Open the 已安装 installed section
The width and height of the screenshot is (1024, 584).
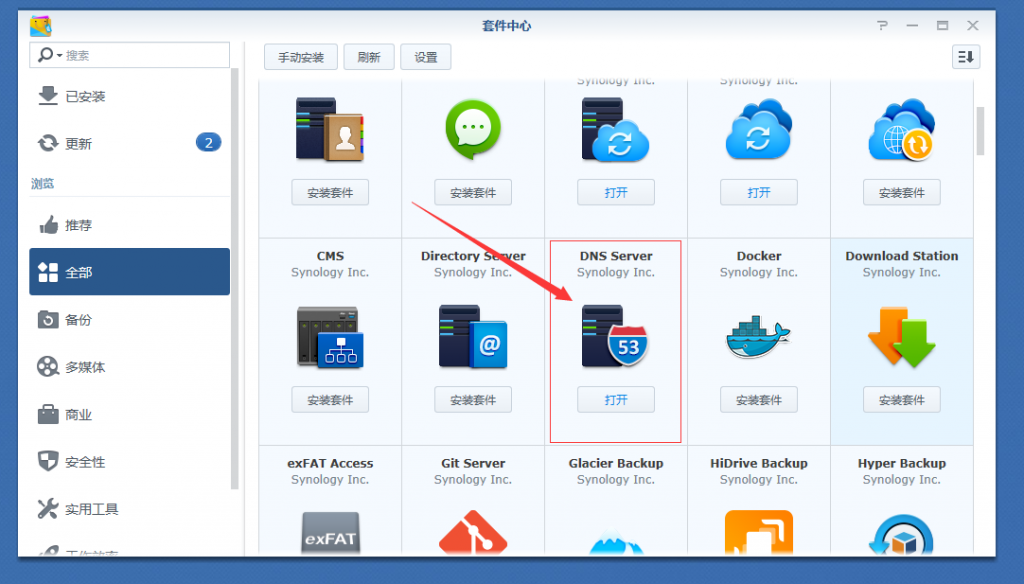coord(129,96)
